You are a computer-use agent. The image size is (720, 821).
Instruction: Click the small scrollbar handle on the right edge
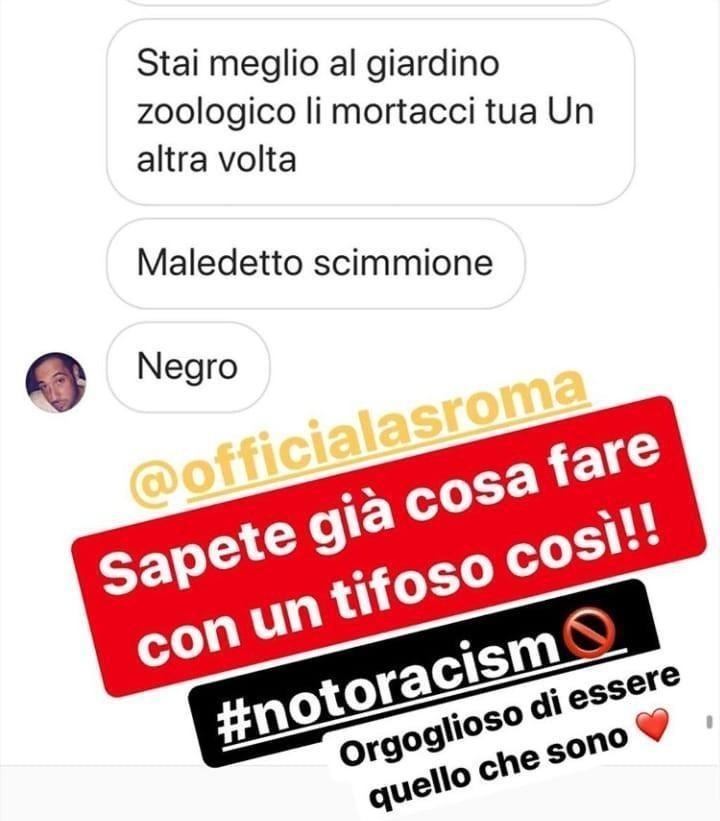pyautogui.click(x=710, y=722)
